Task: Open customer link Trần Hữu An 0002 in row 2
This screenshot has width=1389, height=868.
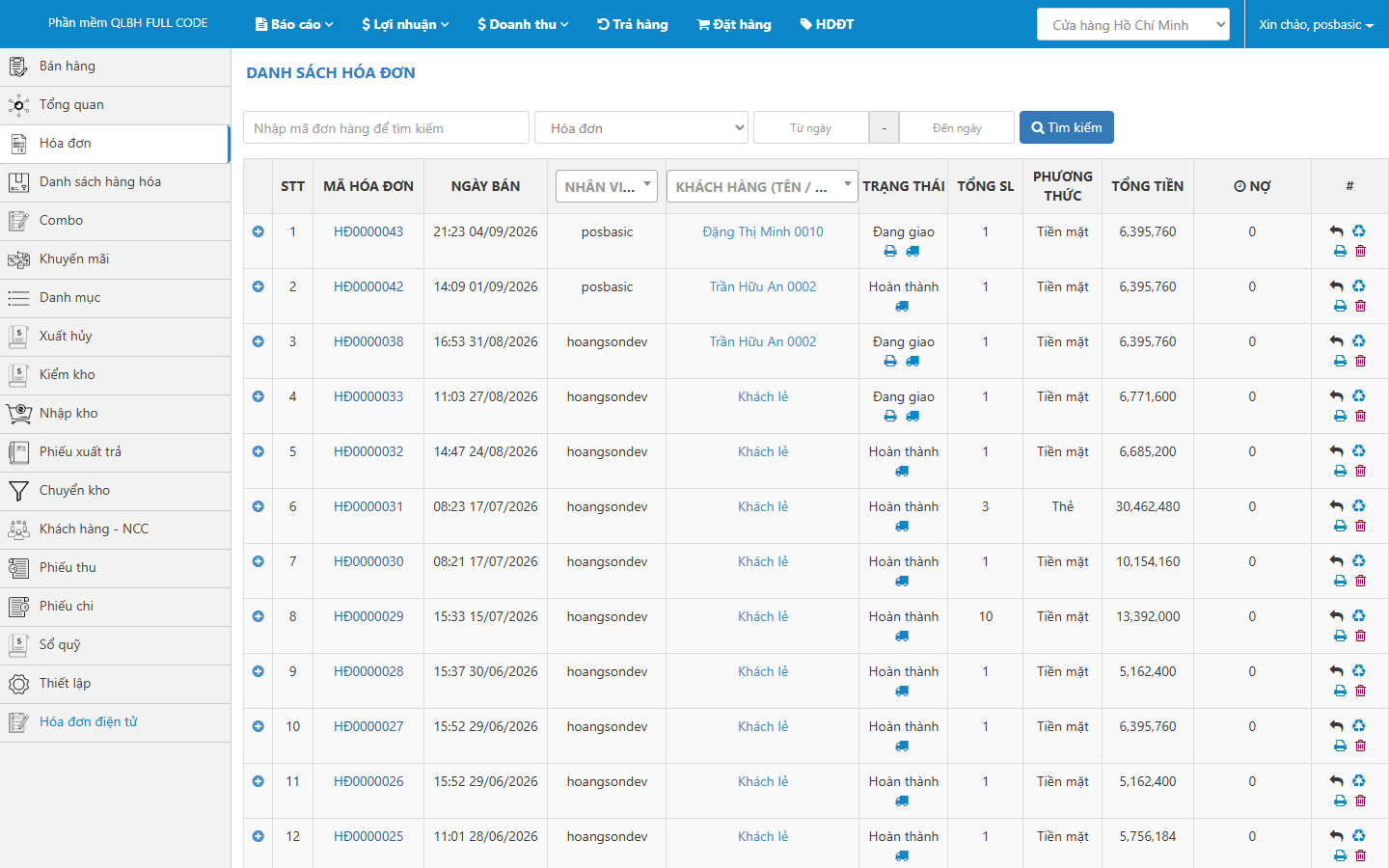Action: (x=763, y=286)
